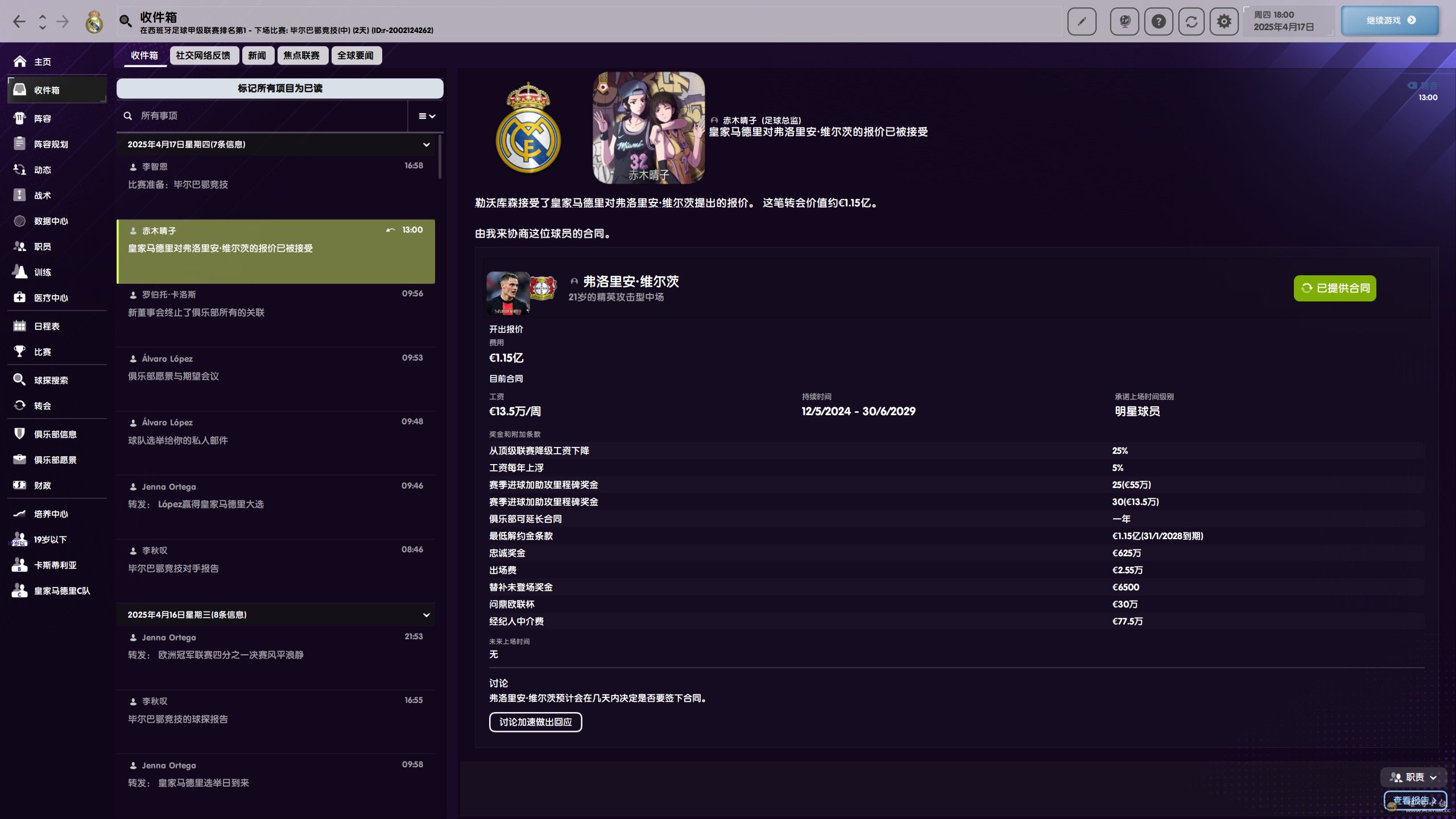This screenshot has width=1456, height=819.
Task: Open 训练 training in the sidebar
Action: (x=57, y=272)
